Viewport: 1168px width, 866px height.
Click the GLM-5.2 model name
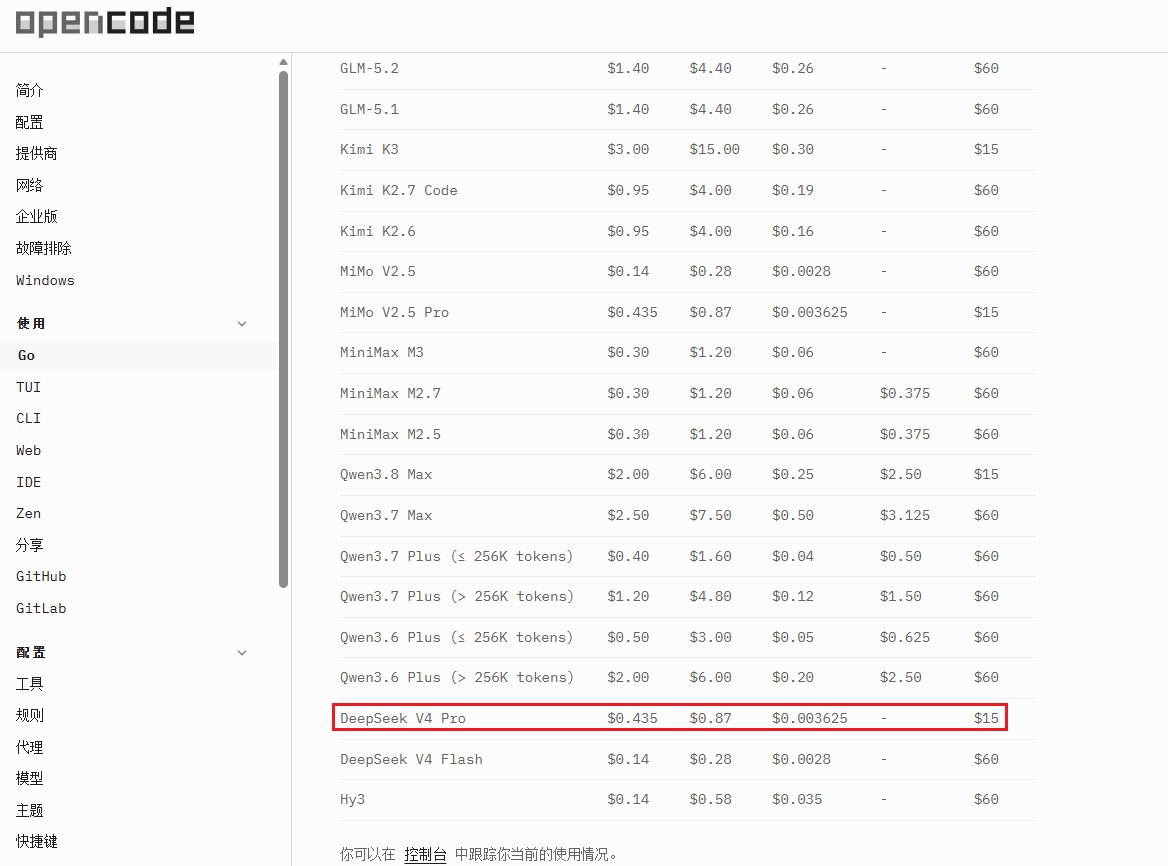coord(369,69)
